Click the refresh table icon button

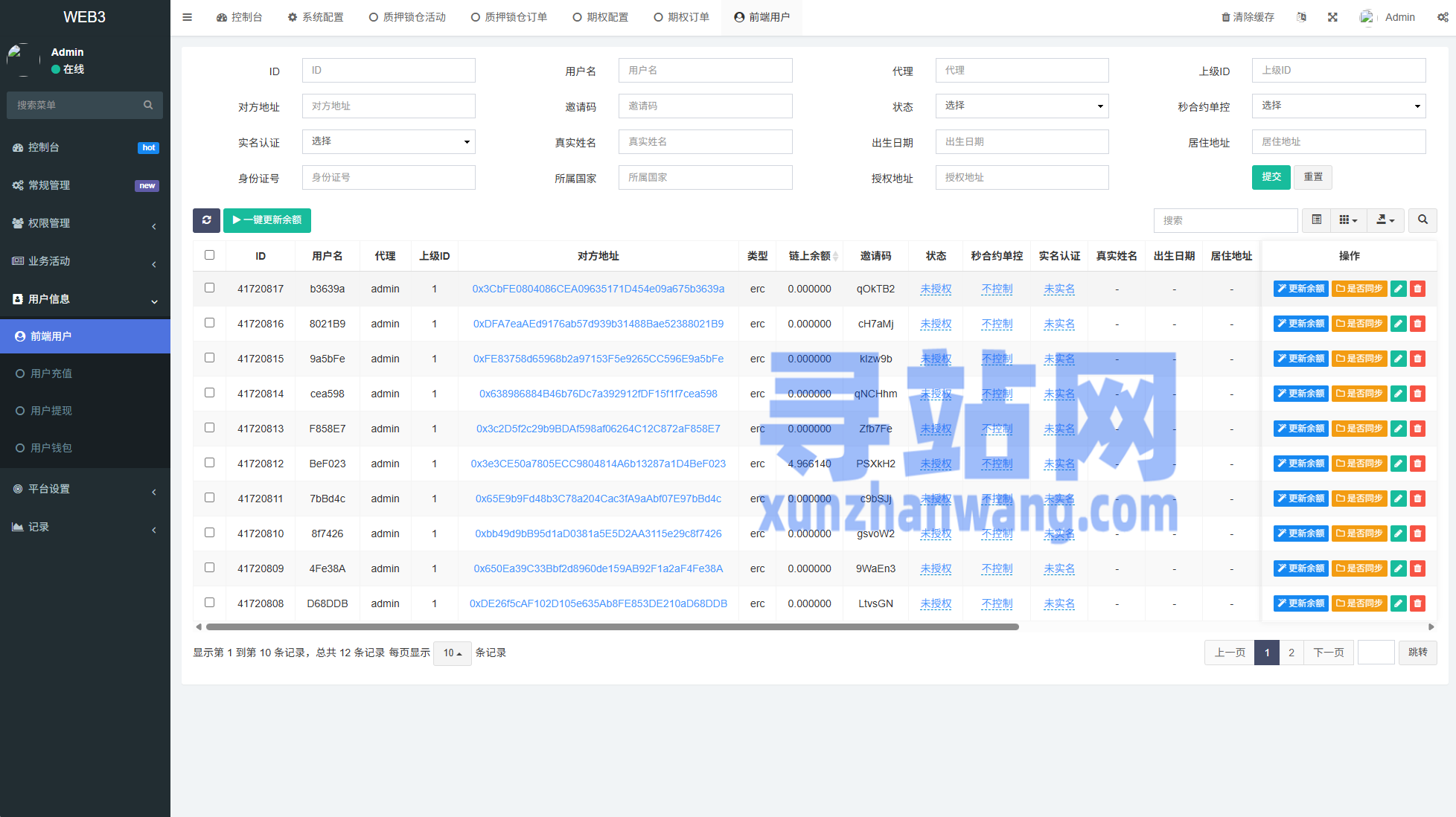click(206, 220)
